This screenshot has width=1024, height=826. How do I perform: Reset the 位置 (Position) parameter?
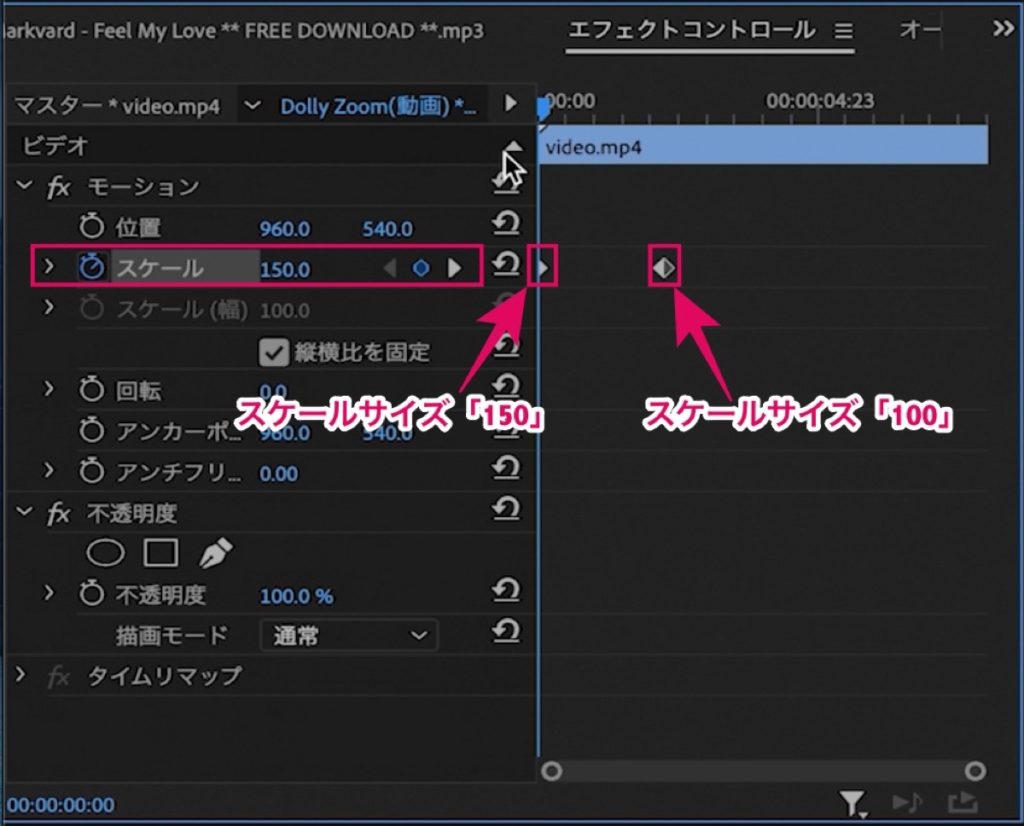(x=506, y=224)
